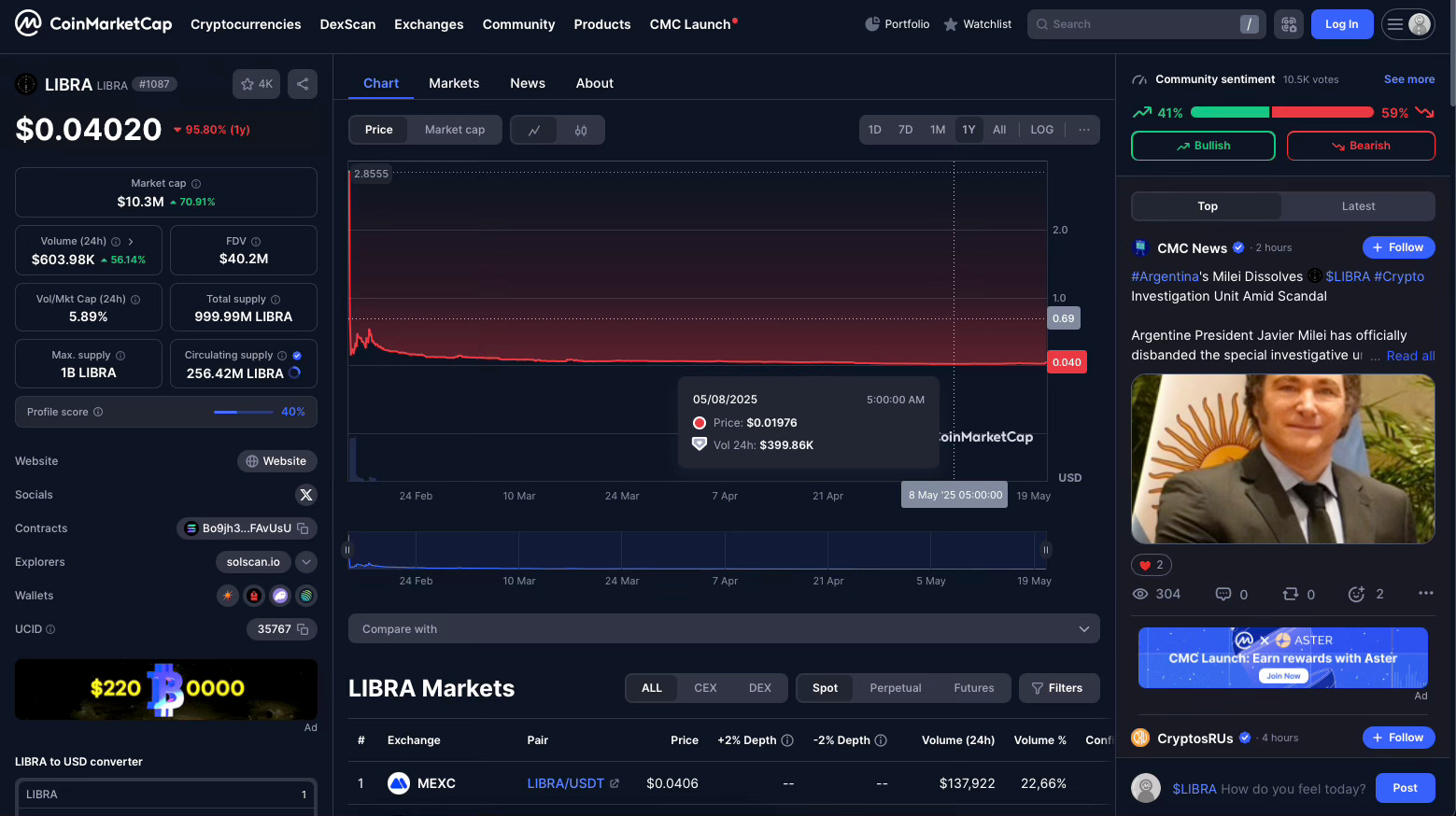Set the chart range to 1D
Image resolution: width=1456 pixels, height=816 pixels.
click(x=875, y=130)
